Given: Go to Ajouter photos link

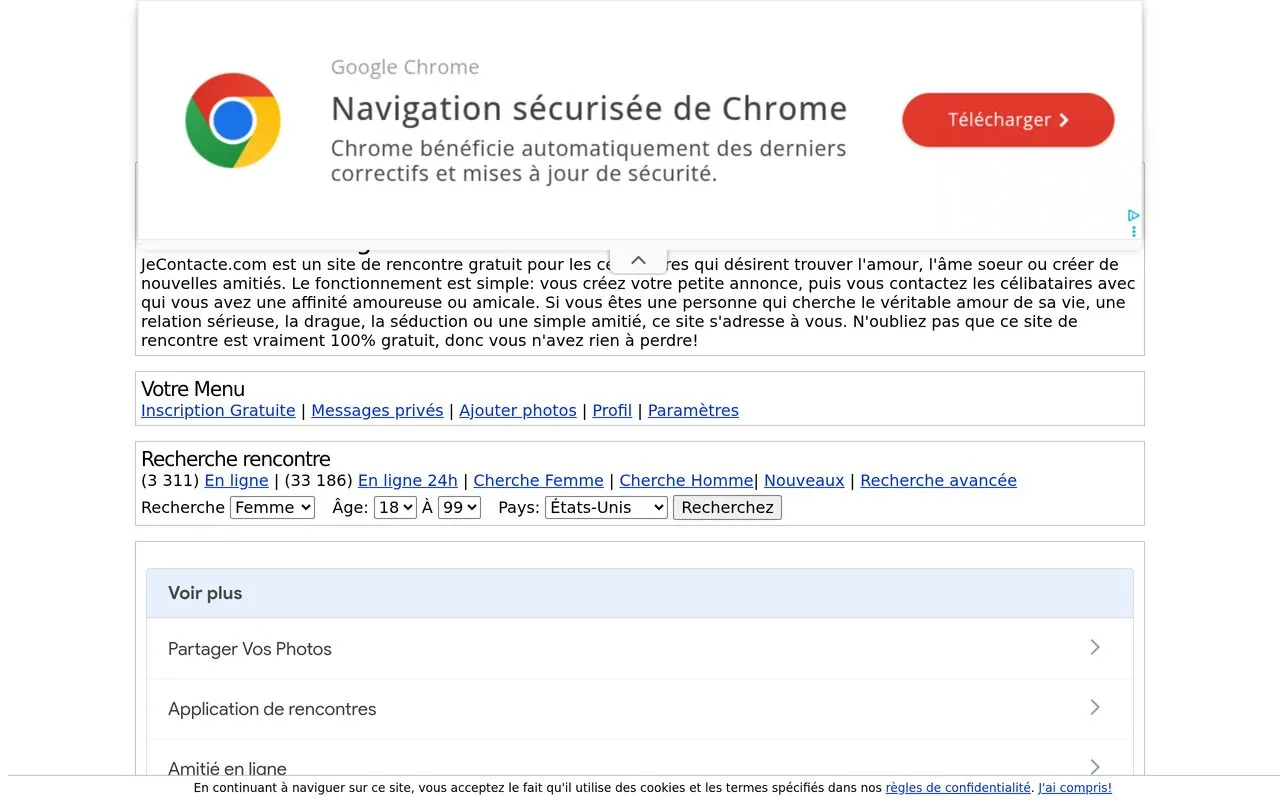Looking at the screenshot, I should tap(518, 410).
